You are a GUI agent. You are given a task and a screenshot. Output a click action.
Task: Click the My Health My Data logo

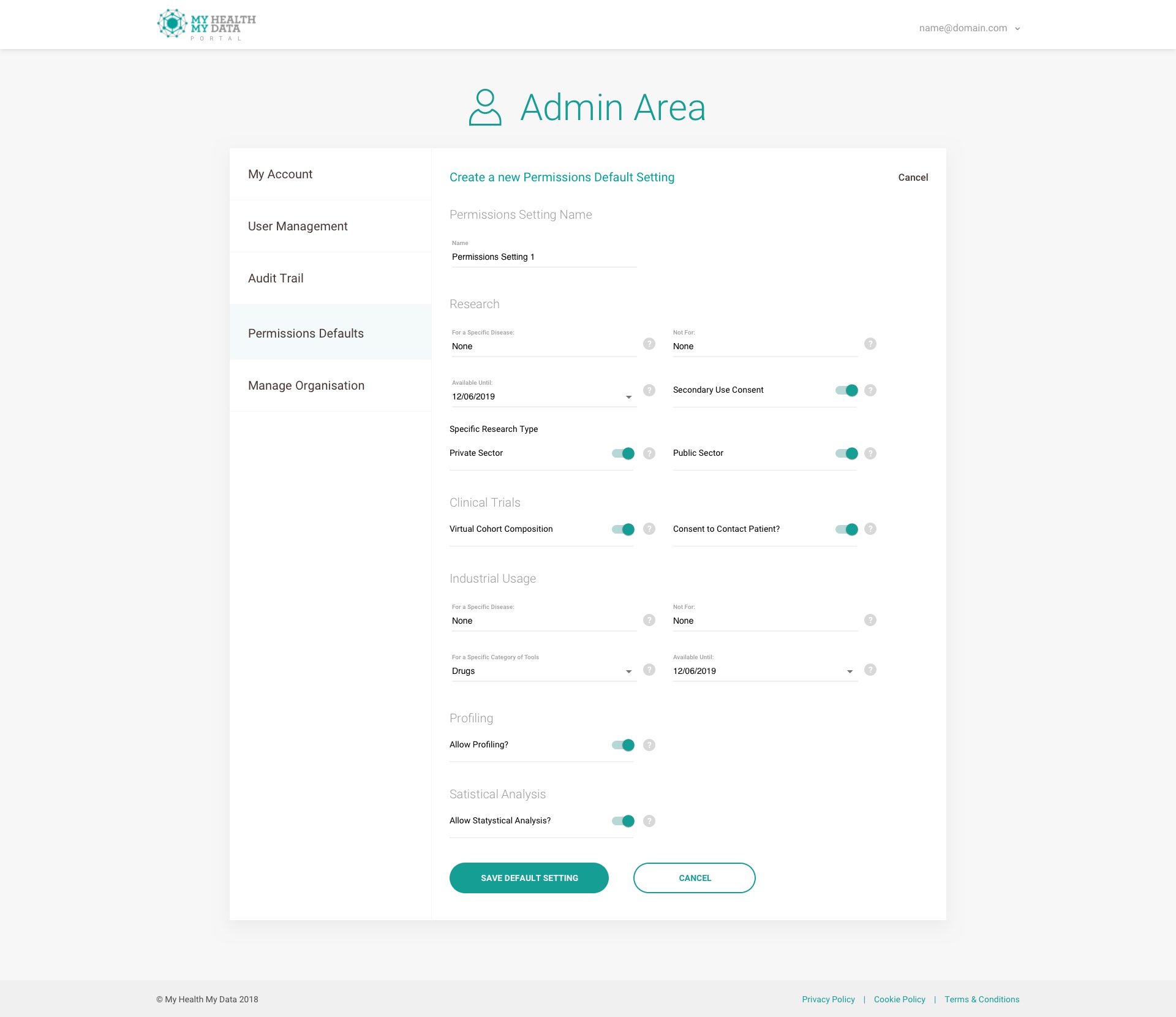[x=206, y=25]
